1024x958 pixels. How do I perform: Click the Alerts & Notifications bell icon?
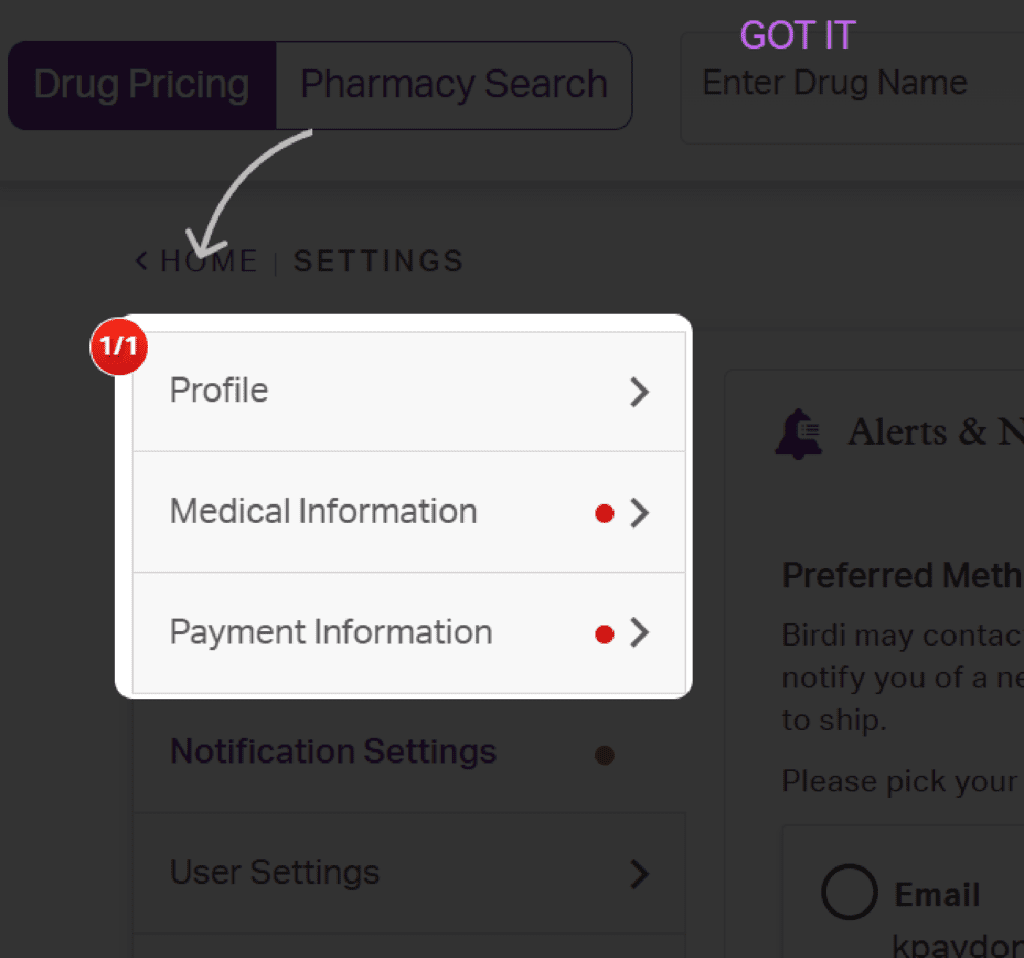coord(797,432)
